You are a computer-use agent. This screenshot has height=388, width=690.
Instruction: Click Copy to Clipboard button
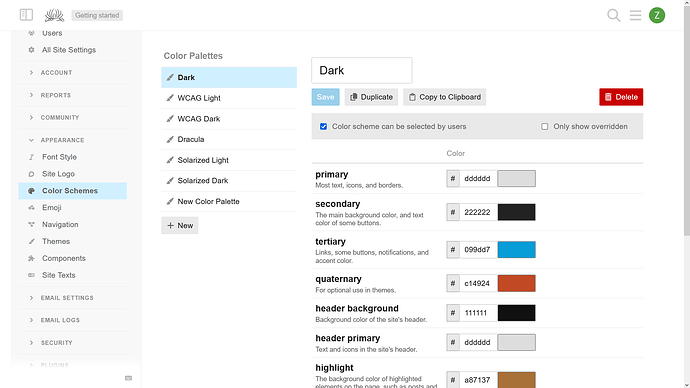444,97
